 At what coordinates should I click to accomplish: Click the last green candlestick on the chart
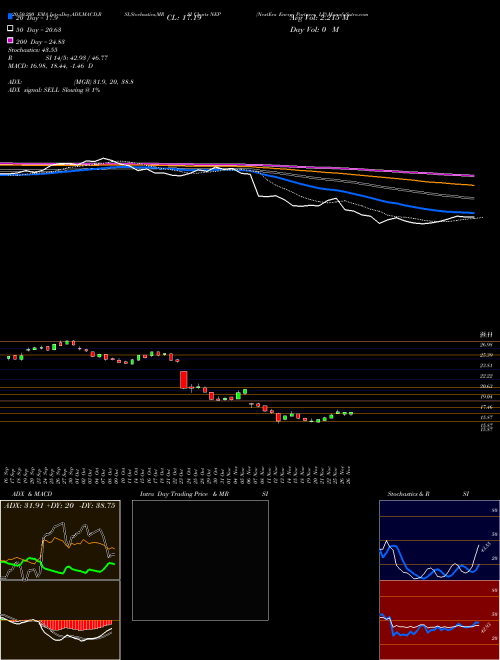point(351,414)
